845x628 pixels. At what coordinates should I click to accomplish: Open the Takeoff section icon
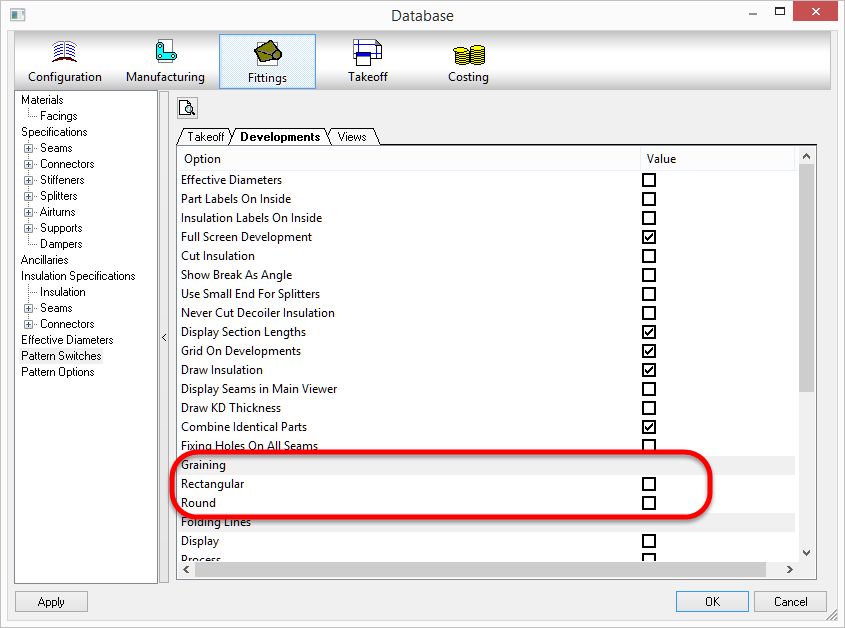[x=367, y=60]
